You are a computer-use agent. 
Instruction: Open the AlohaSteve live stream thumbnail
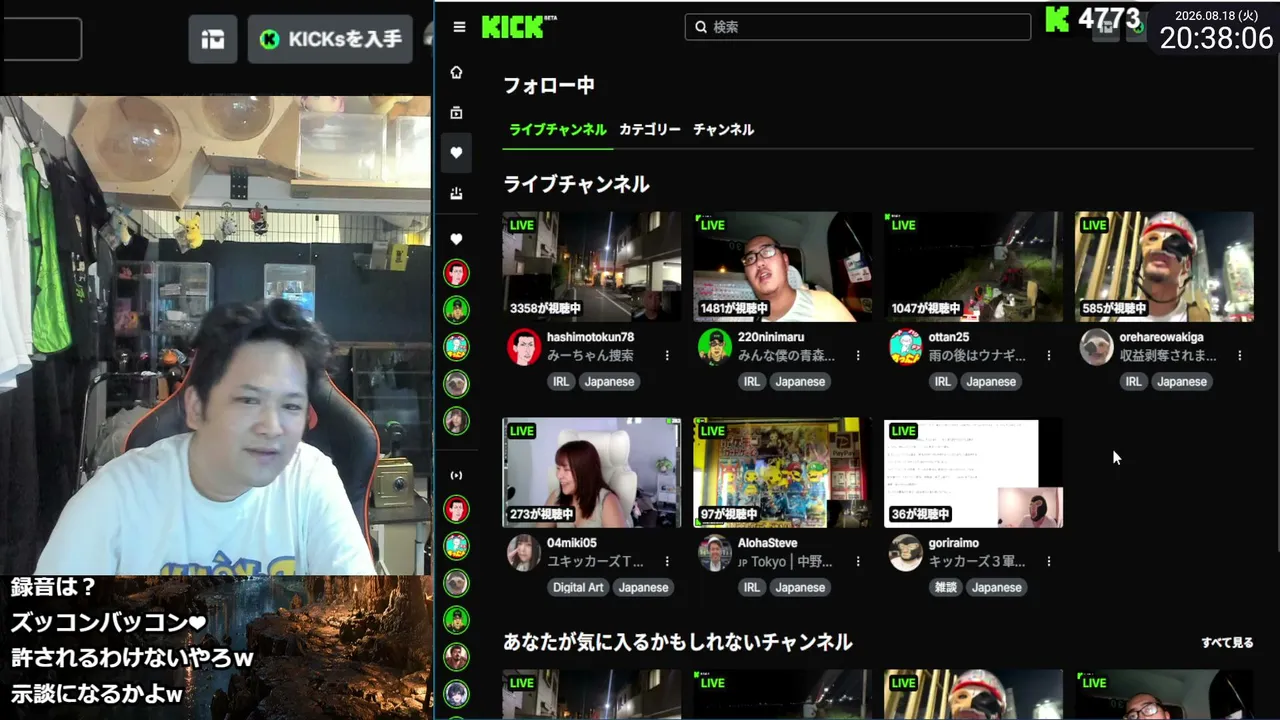(x=783, y=472)
